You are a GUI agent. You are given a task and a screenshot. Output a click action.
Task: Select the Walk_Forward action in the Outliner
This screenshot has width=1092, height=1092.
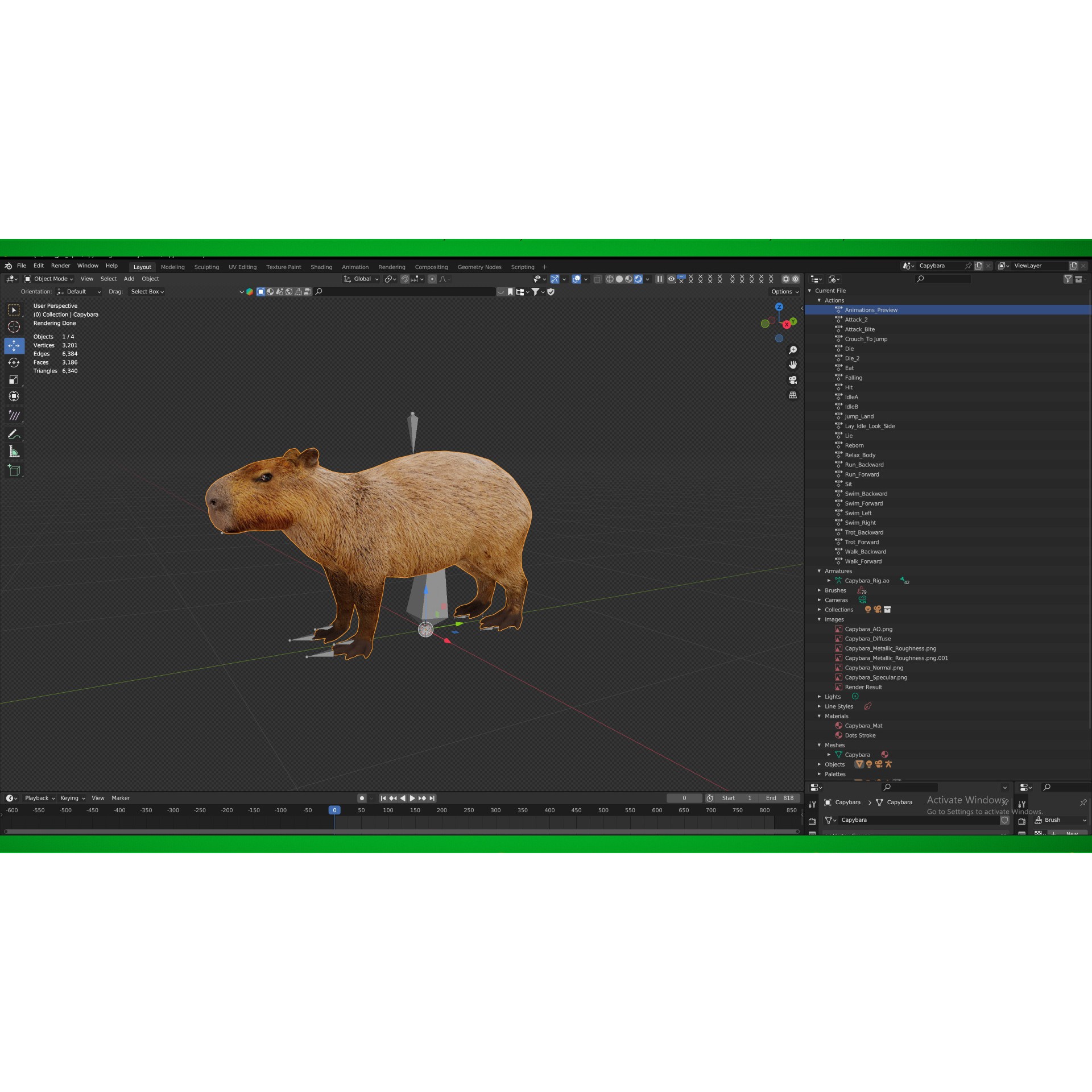click(x=865, y=561)
